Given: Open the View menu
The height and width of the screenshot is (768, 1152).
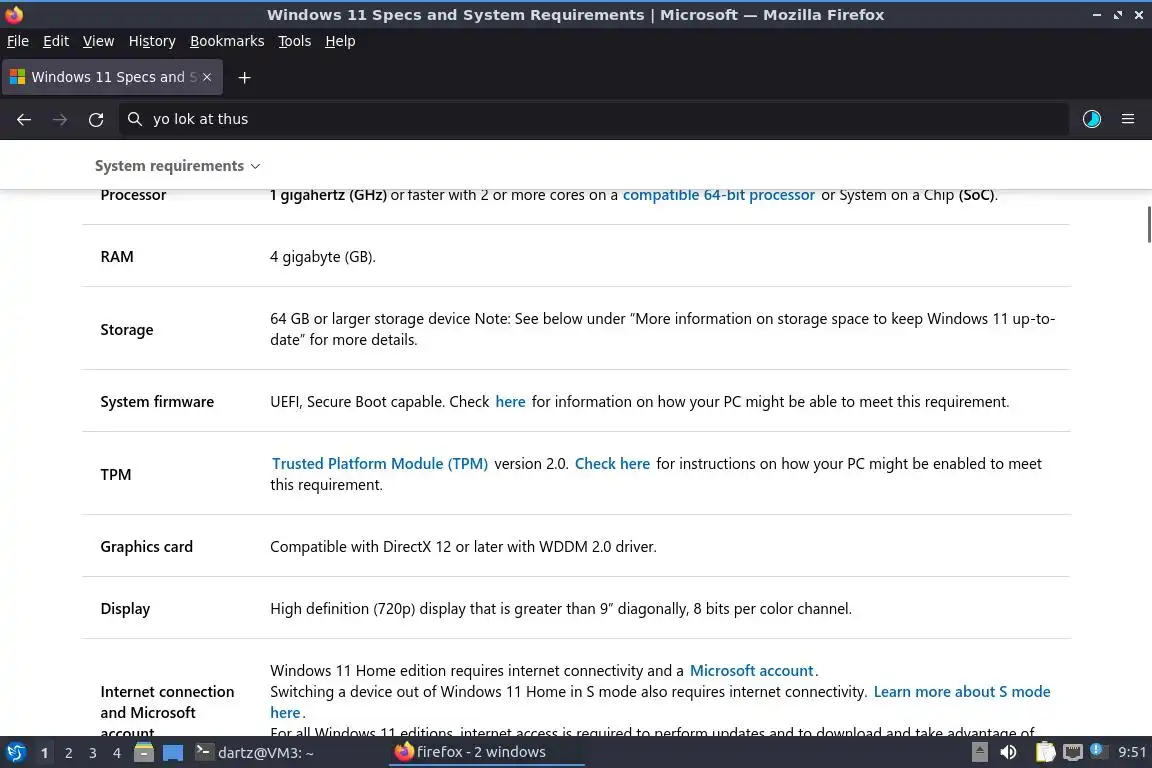Looking at the screenshot, I should [98, 41].
